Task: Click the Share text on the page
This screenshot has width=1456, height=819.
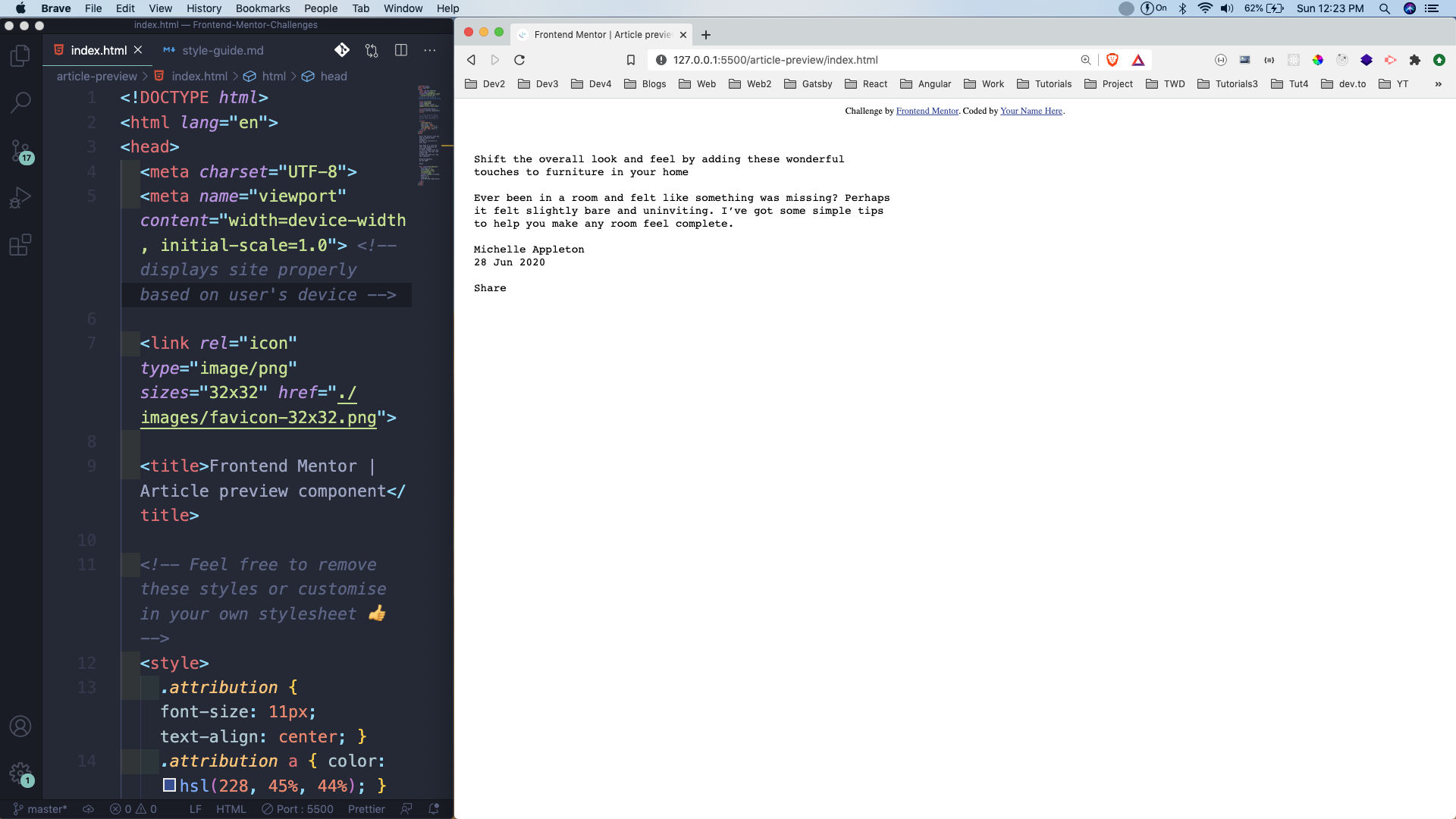Action: click(490, 288)
